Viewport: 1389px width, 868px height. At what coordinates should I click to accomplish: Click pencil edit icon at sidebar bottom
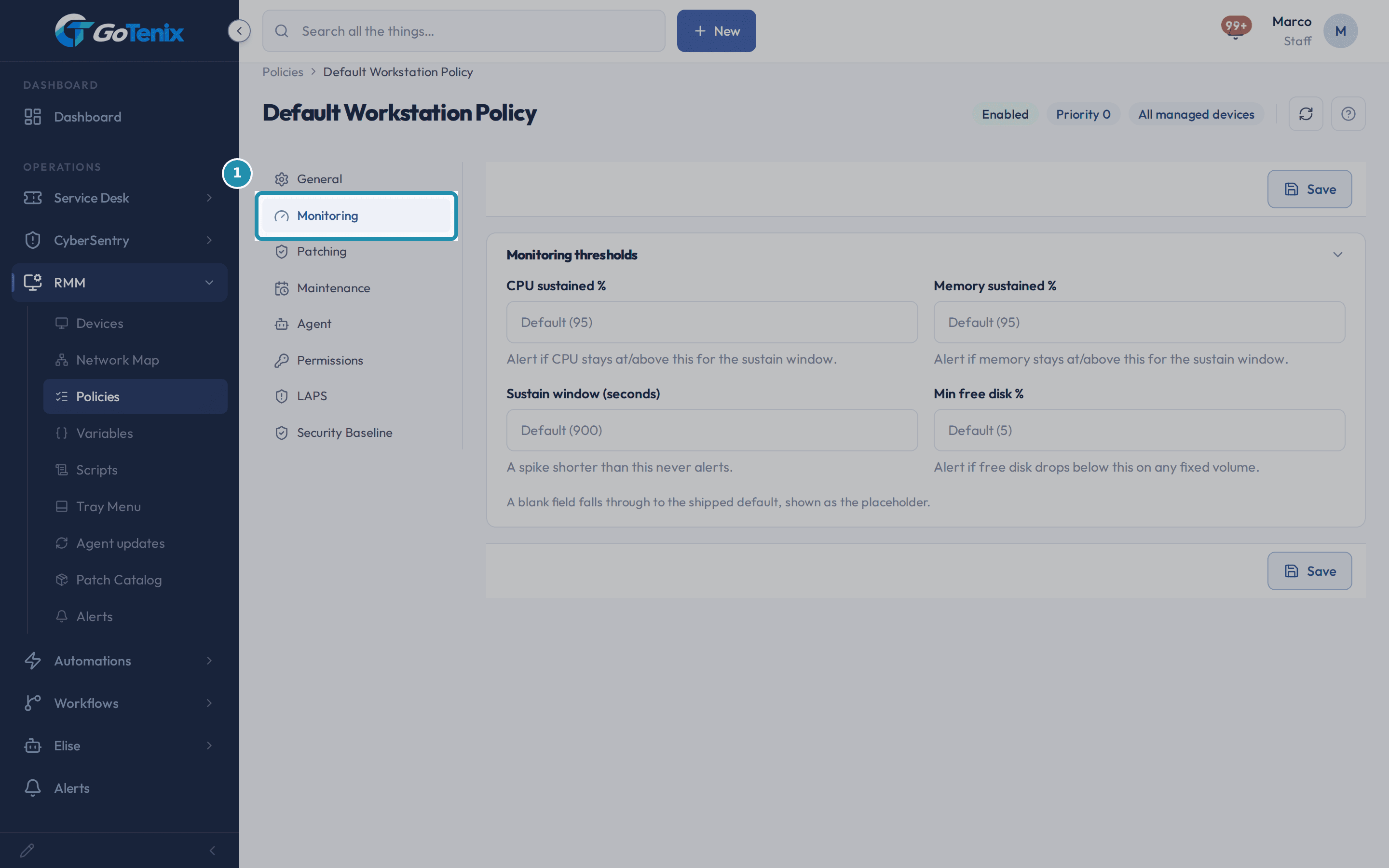click(27, 850)
